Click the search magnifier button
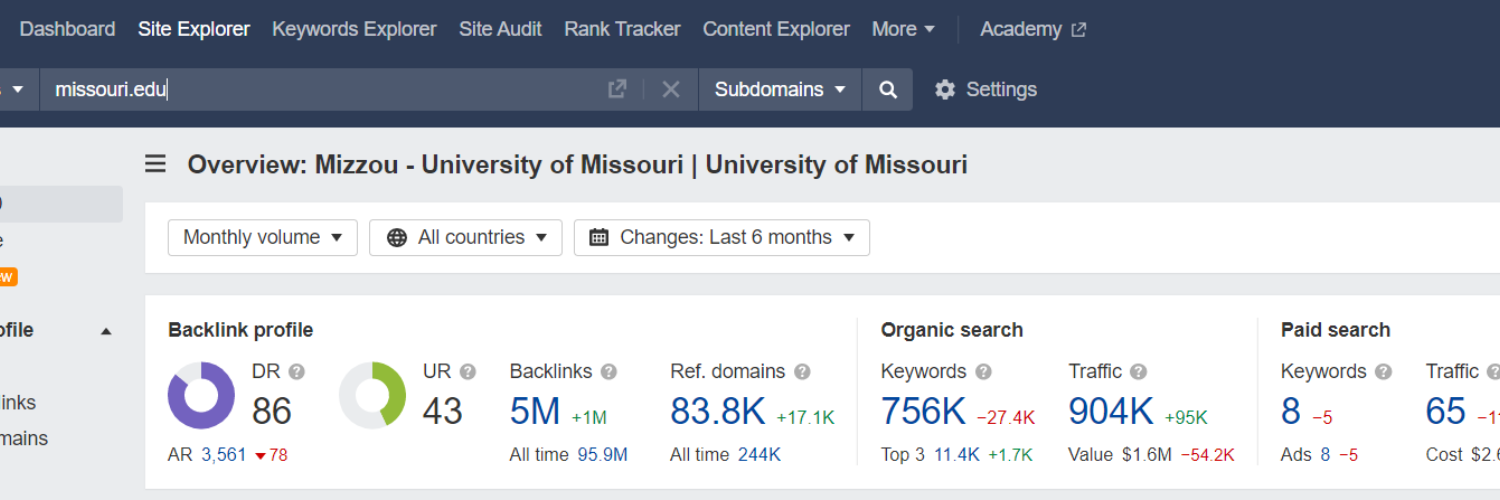Viewport: 1500px width, 500px height. coord(888,90)
